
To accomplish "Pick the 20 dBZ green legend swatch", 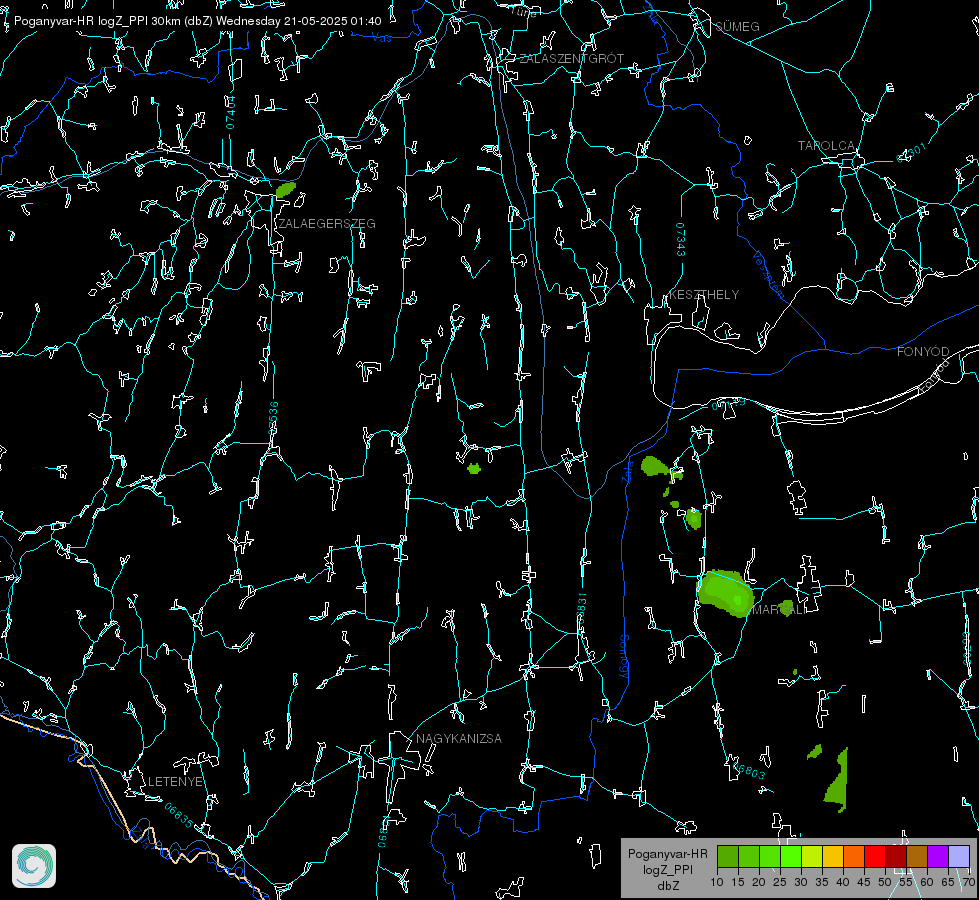I will click(770, 856).
